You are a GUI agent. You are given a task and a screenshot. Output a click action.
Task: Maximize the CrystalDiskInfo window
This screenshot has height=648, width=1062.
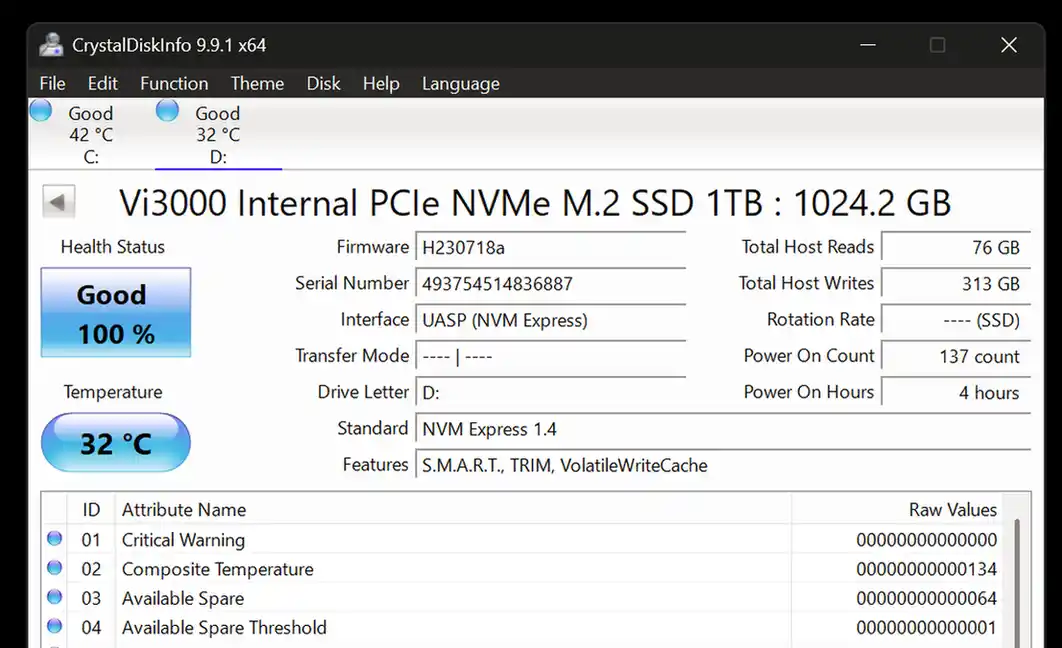coord(937,45)
